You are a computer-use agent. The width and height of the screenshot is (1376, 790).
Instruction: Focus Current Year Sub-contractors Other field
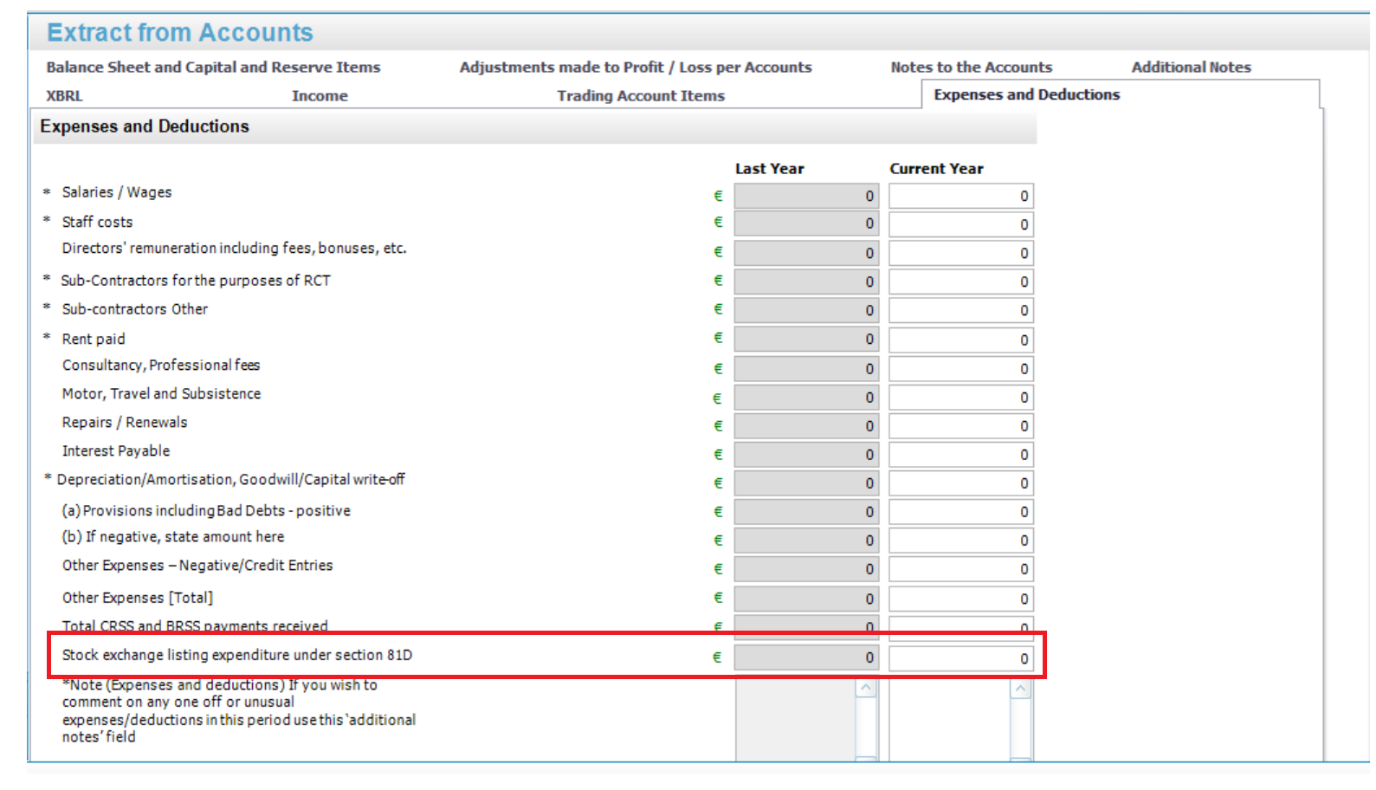coord(961,311)
